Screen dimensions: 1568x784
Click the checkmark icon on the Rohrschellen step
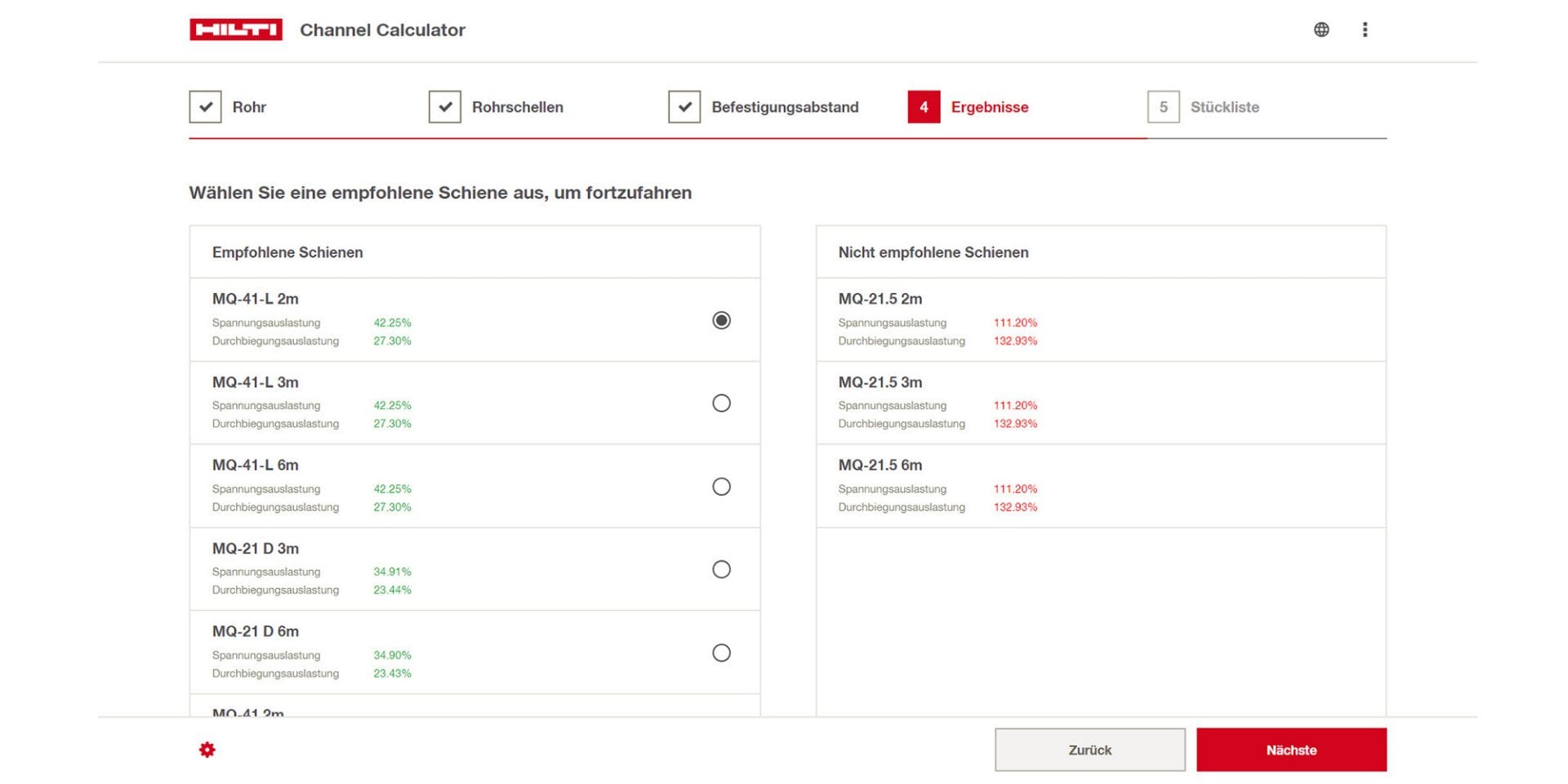pos(446,106)
